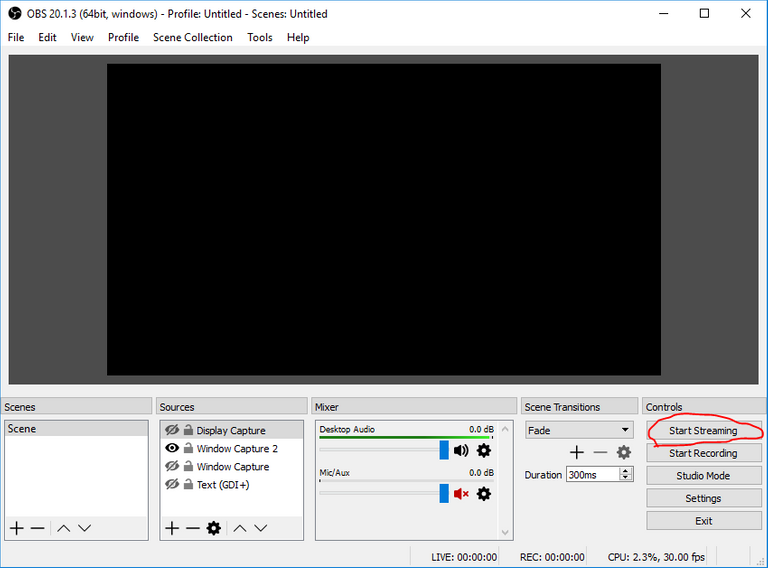Open the Tools menu
Screen dimensions: 768x568
point(260,38)
